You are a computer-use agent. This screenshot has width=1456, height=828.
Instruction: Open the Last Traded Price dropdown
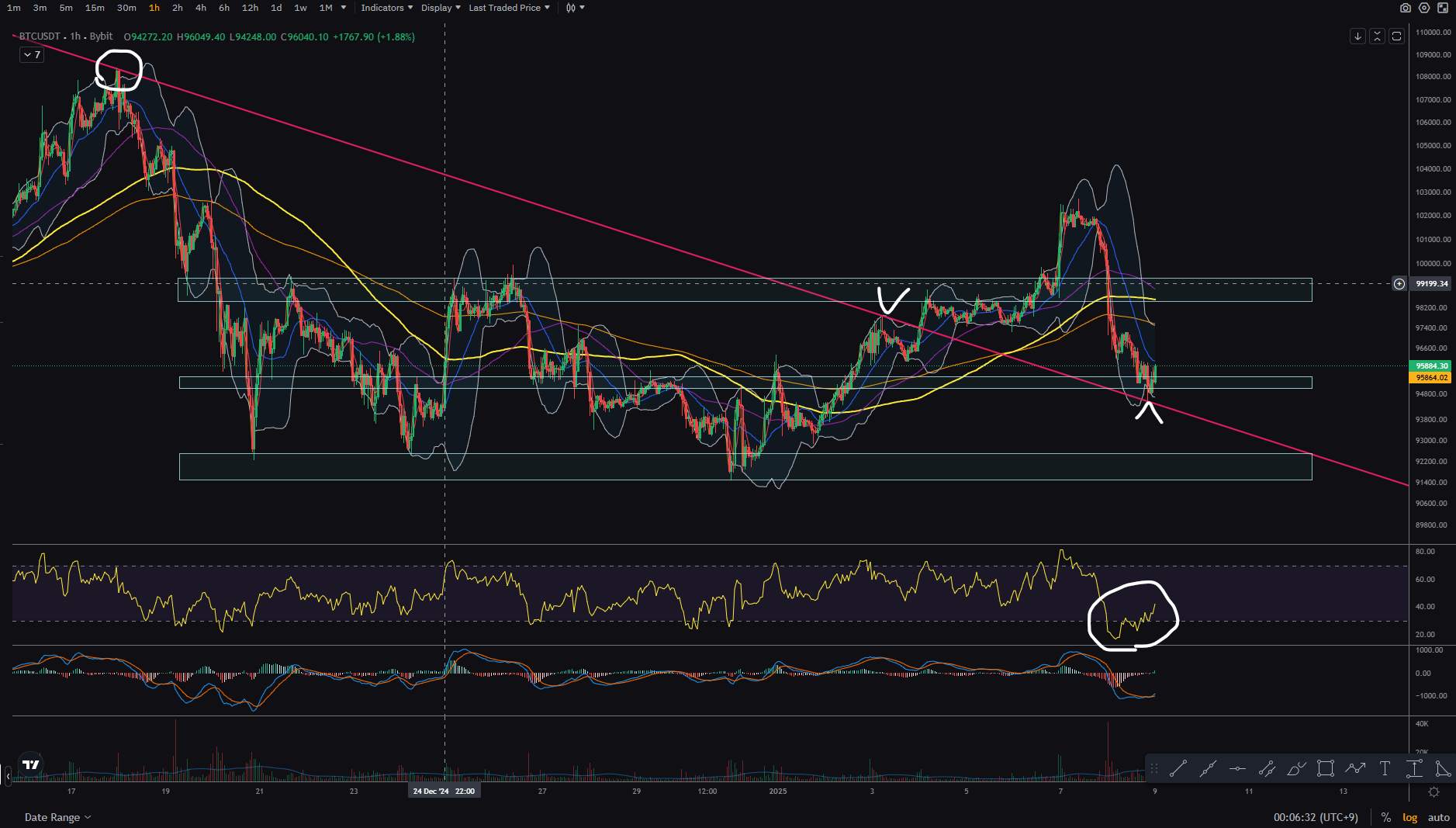coord(509,8)
